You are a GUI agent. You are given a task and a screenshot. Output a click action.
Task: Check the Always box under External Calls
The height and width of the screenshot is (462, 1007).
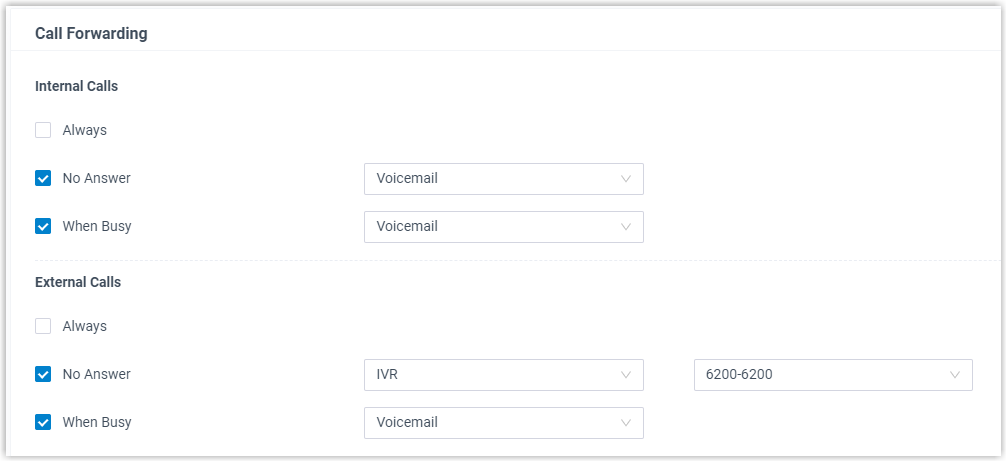click(x=43, y=326)
